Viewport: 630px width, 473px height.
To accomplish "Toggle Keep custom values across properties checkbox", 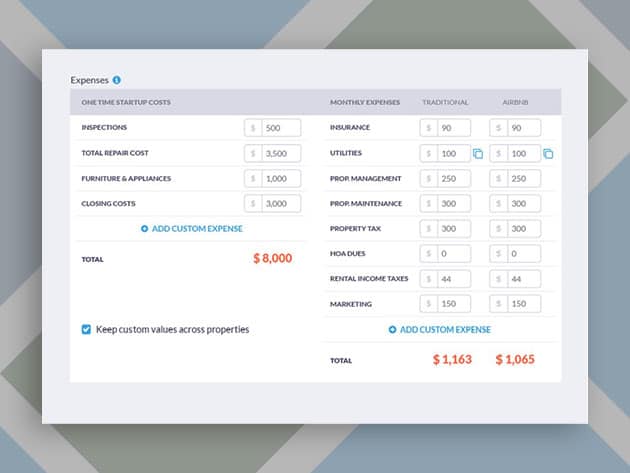I will pyautogui.click(x=86, y=329).
